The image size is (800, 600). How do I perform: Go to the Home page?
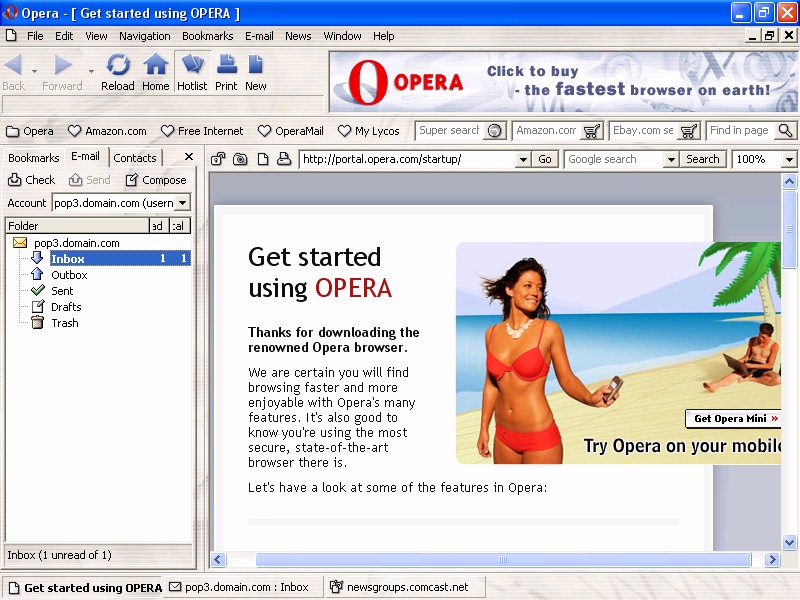[x=156, y=72]
